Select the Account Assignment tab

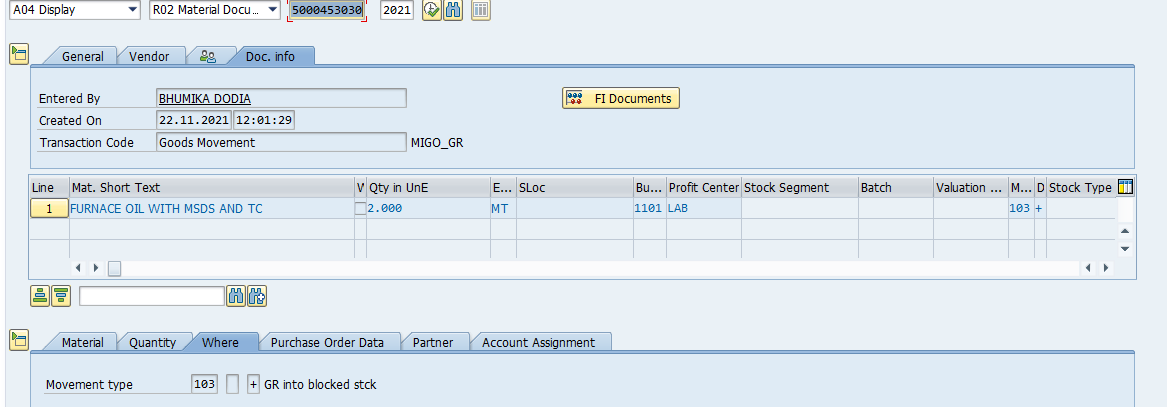[x=538, y=342]
